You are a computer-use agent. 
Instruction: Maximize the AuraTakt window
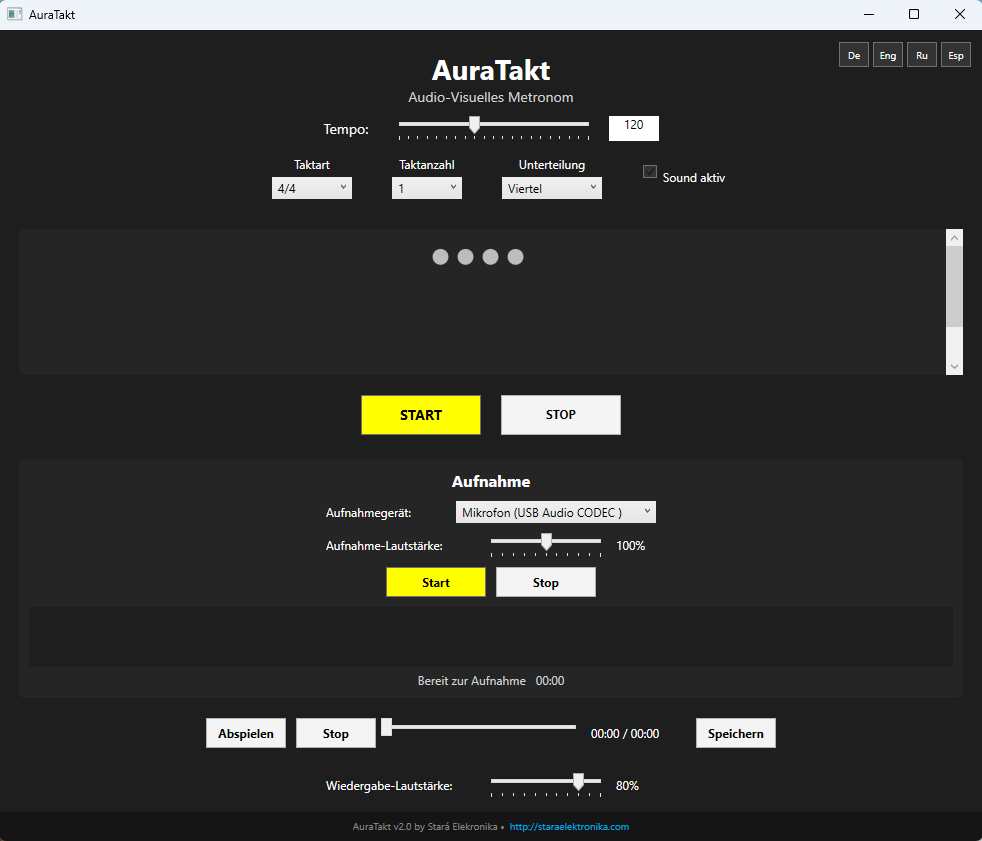tap(914, 14)
